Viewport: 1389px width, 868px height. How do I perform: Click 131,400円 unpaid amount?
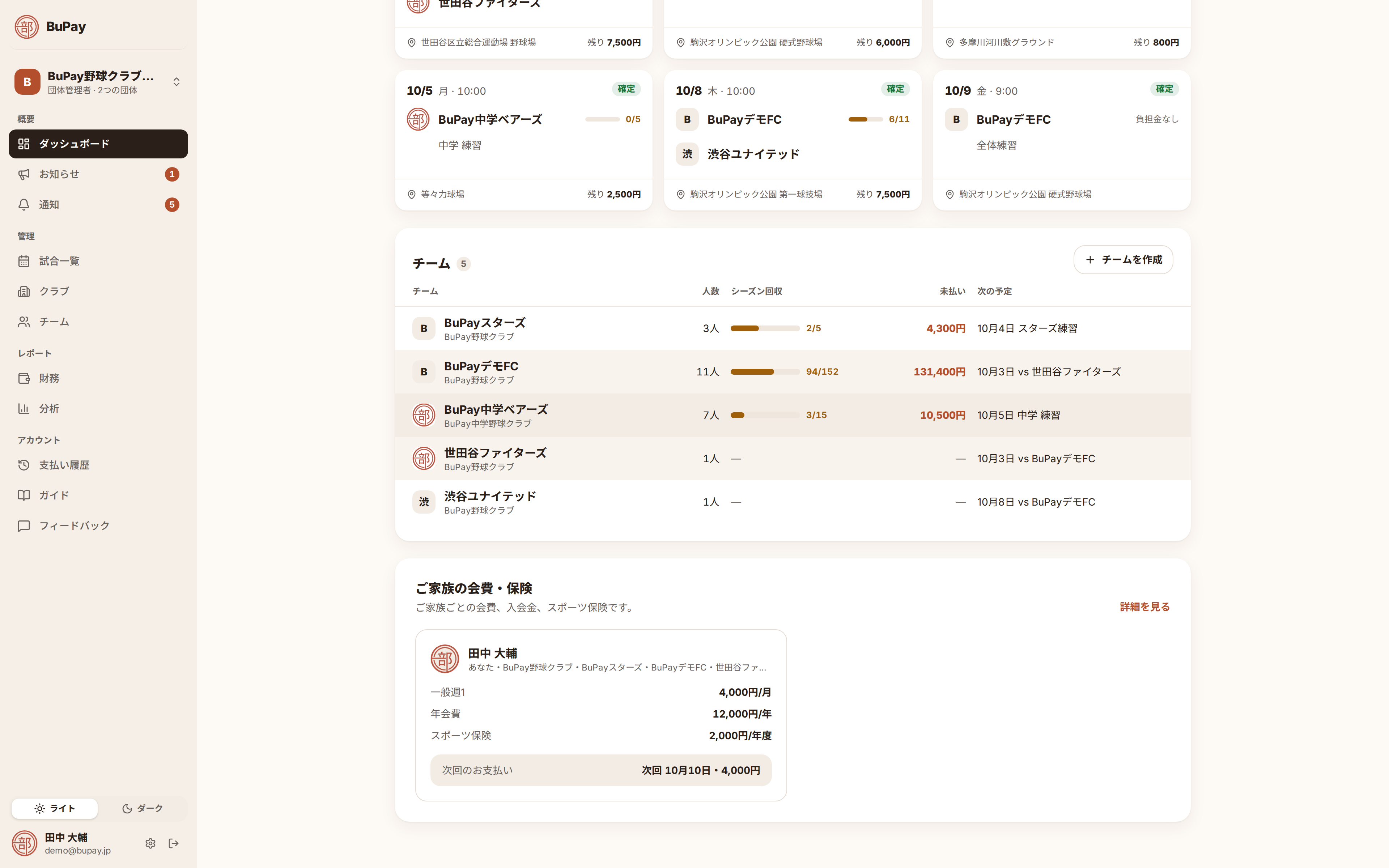pos(939,371)
